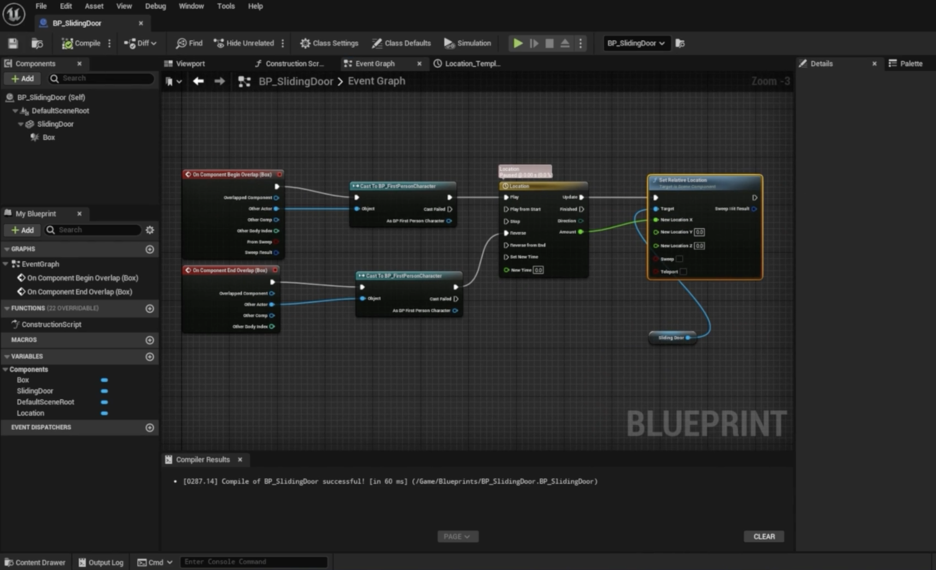Select the DefaultSceneRoot component
Image resolution: width=936 pixels, height=570 pixels.
coord(60,110)
